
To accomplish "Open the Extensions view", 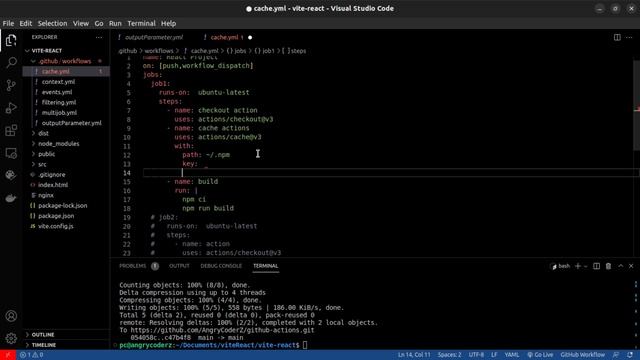I will tap(11, 130).
